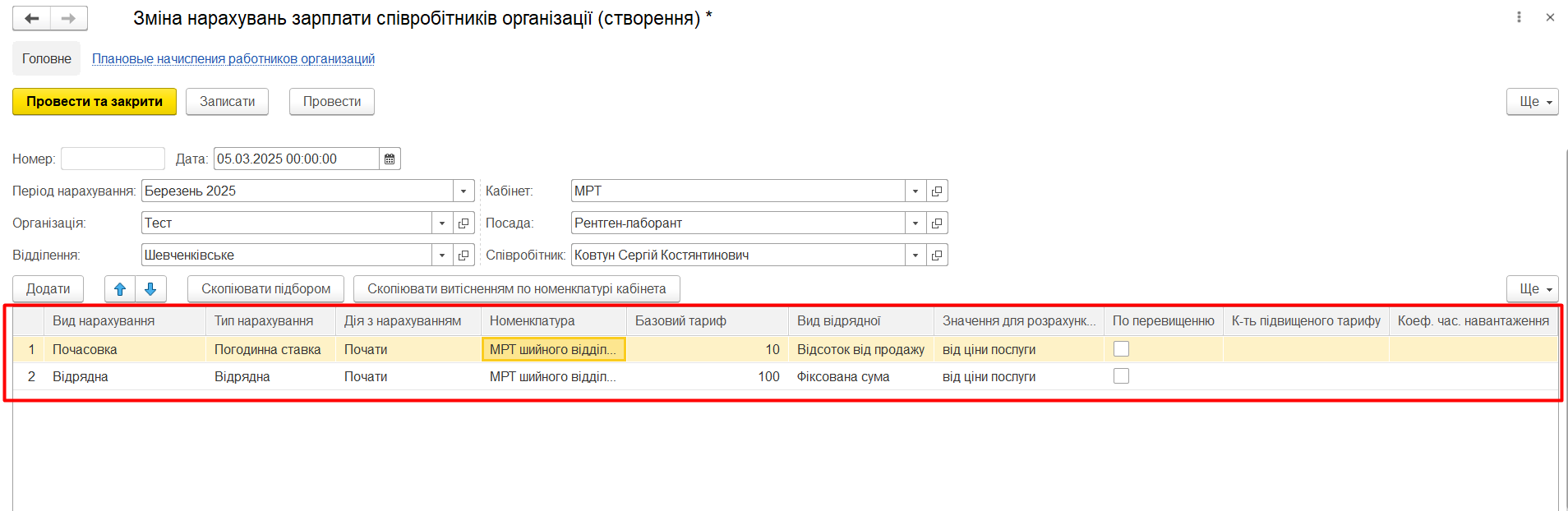Click the Провести та закрити button
Image resolution: width=1568 pixels, height=511 pixels.
point(95,102)
